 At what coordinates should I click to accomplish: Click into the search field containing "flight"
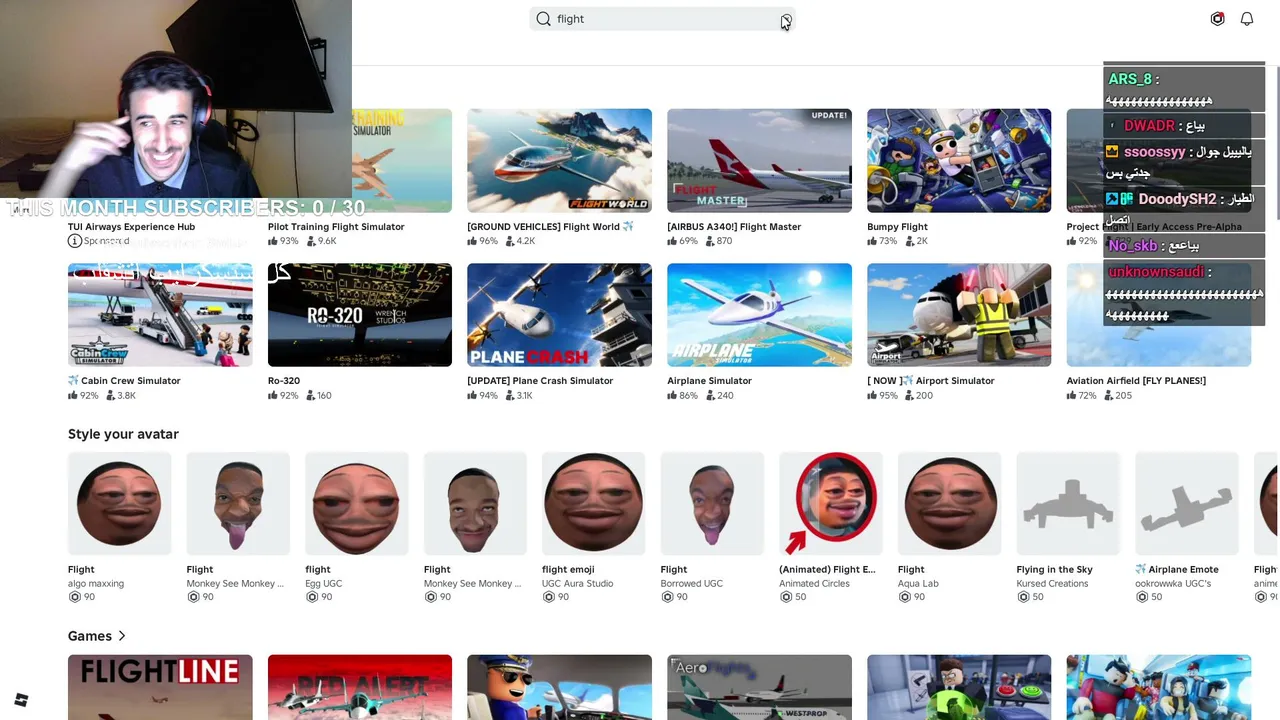[662, 19]
